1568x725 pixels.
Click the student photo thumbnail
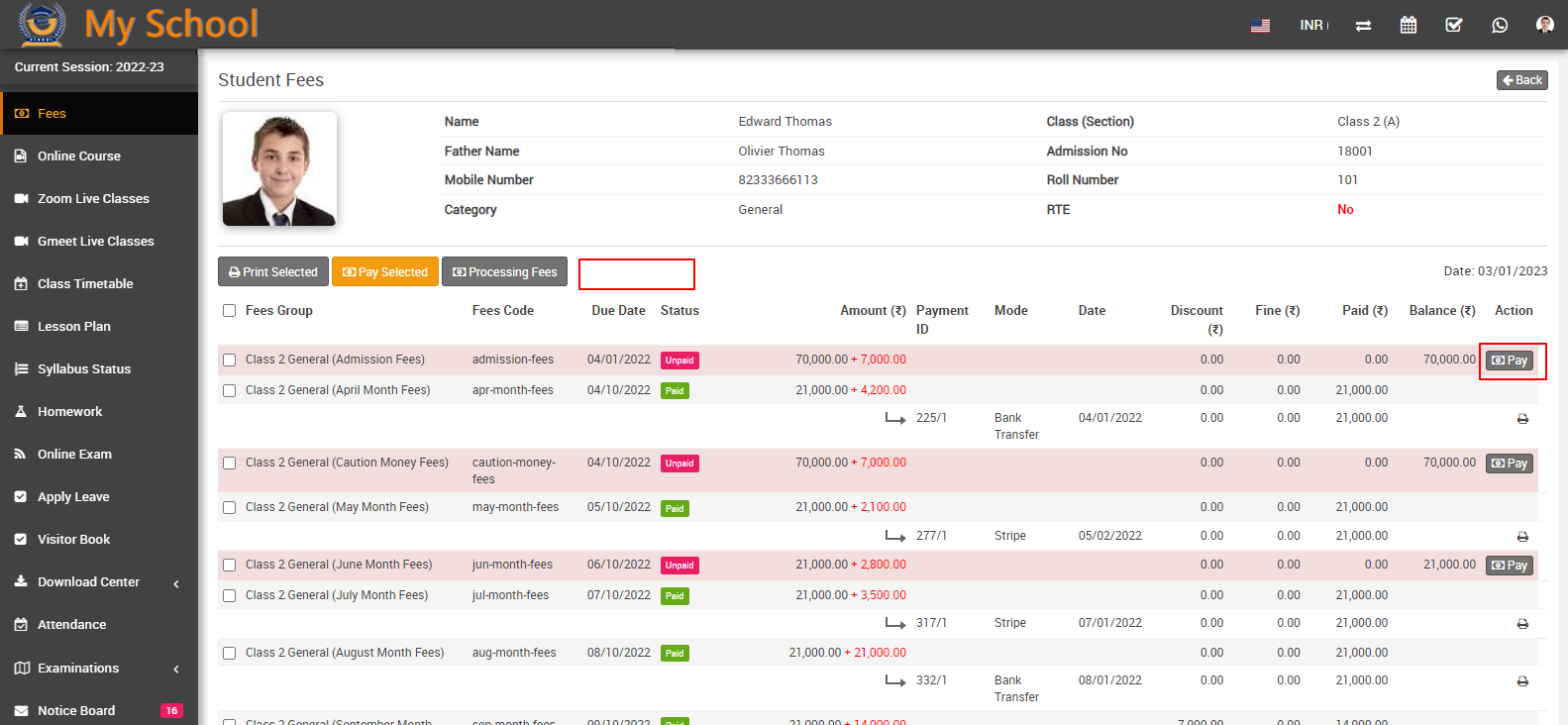[279, 168]
